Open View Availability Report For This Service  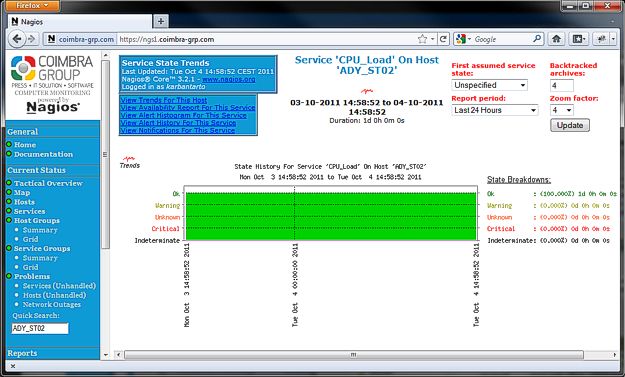coord(188,108)
